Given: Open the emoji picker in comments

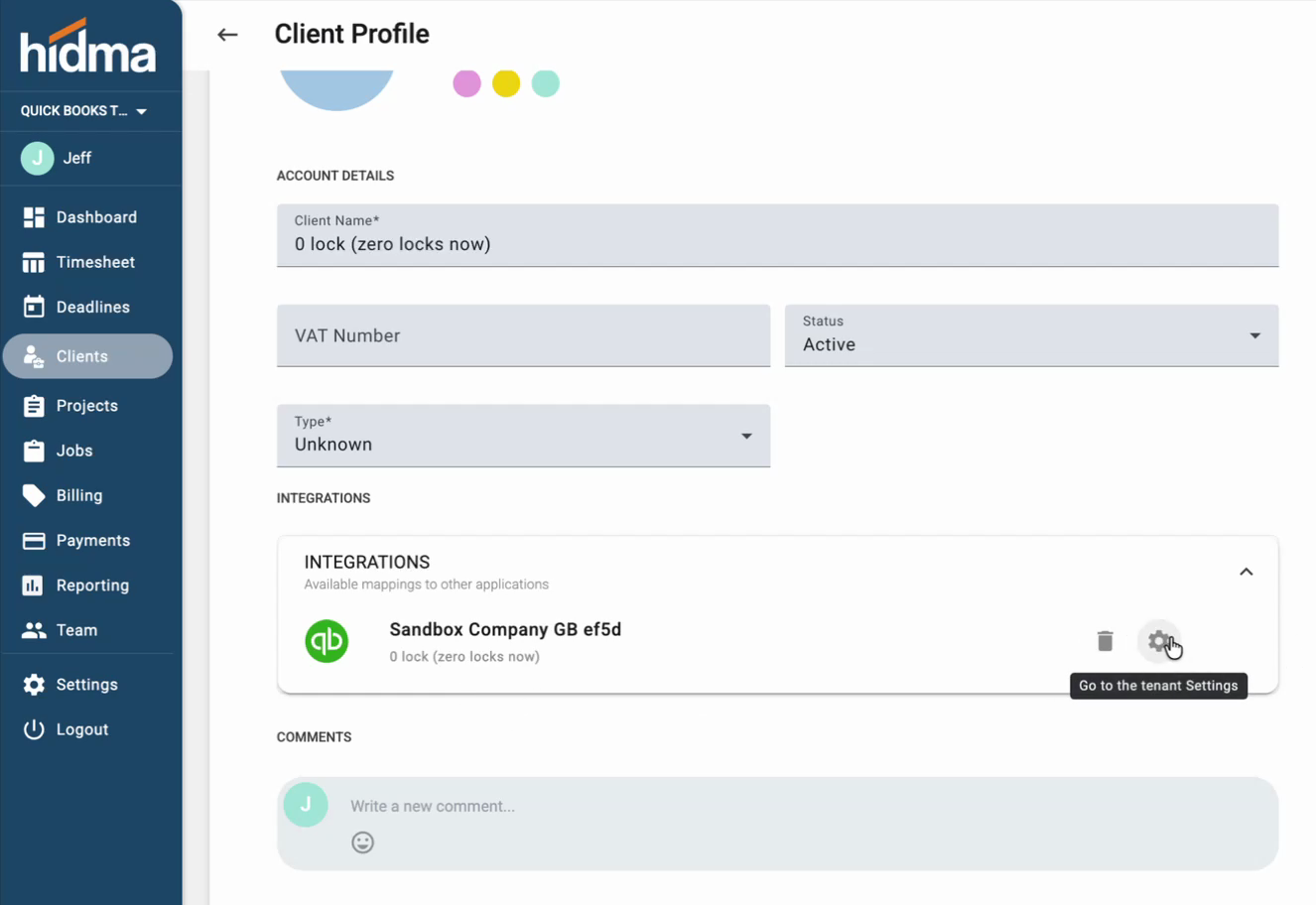Looking at the screenshot, I should [362, 842].
